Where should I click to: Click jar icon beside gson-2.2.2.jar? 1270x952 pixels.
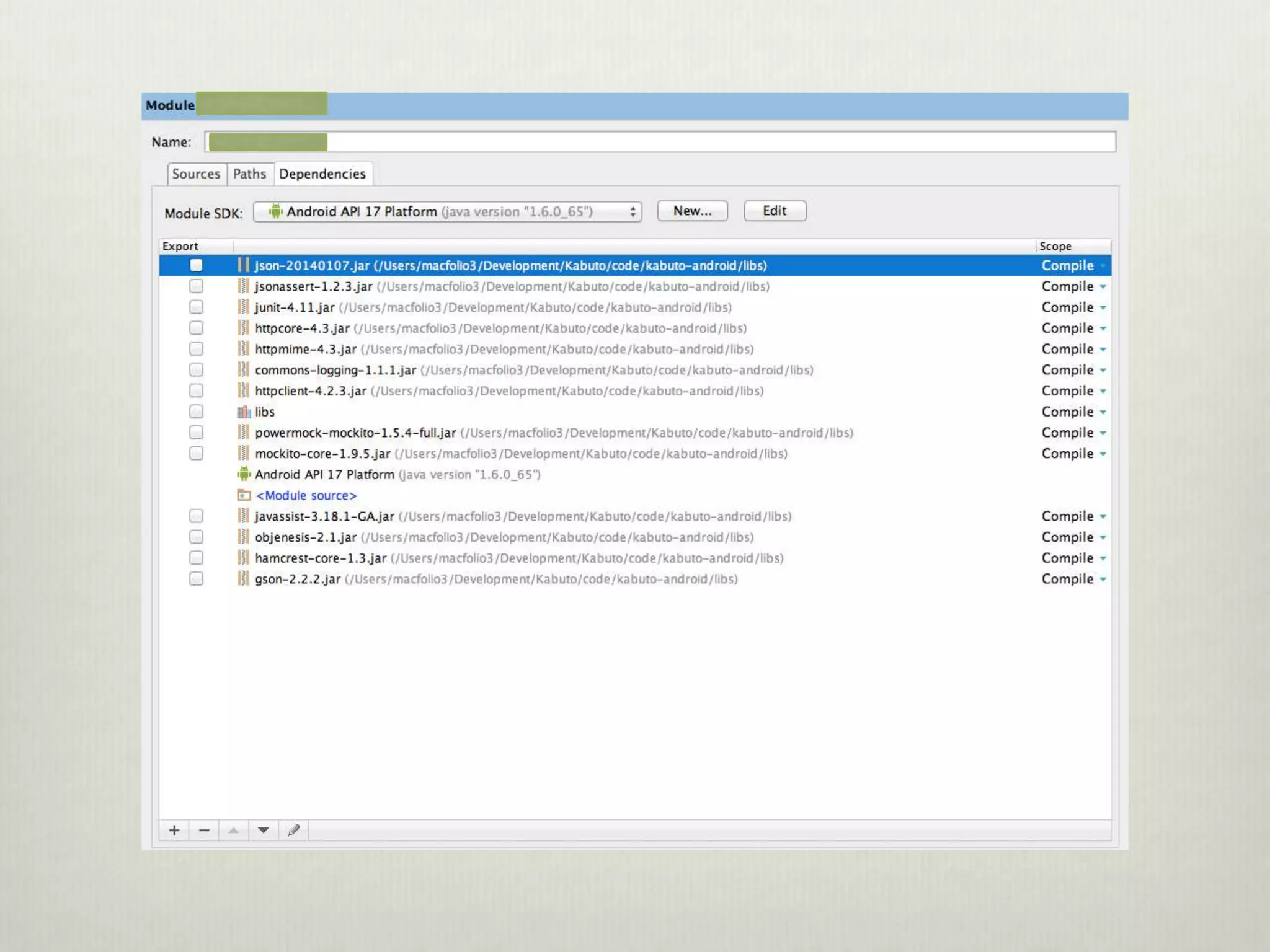244,579
